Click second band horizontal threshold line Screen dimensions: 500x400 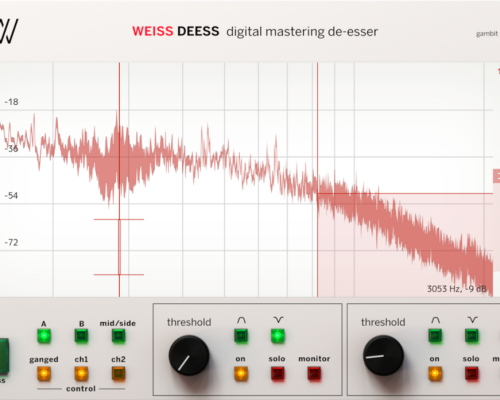[405, 193]
